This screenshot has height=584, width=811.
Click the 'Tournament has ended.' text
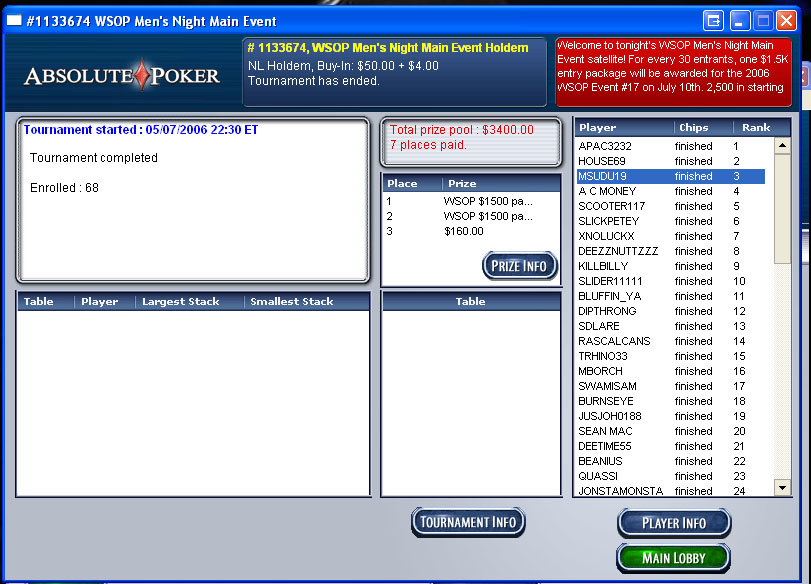click(x=313, y=81)
